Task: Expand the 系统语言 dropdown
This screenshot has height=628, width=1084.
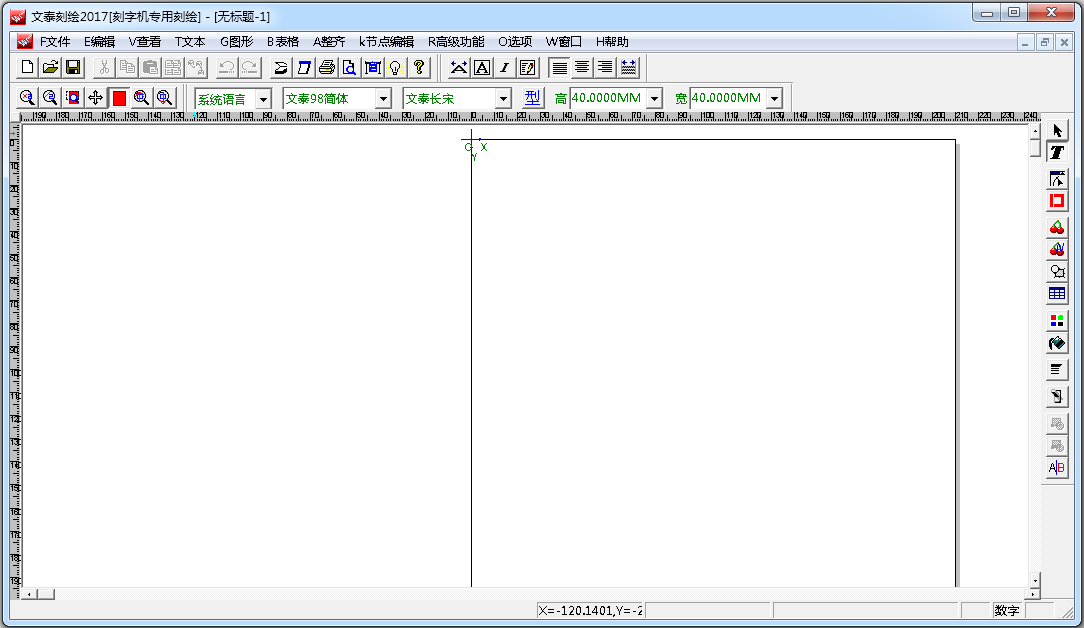Action: [x=263, y=98]
